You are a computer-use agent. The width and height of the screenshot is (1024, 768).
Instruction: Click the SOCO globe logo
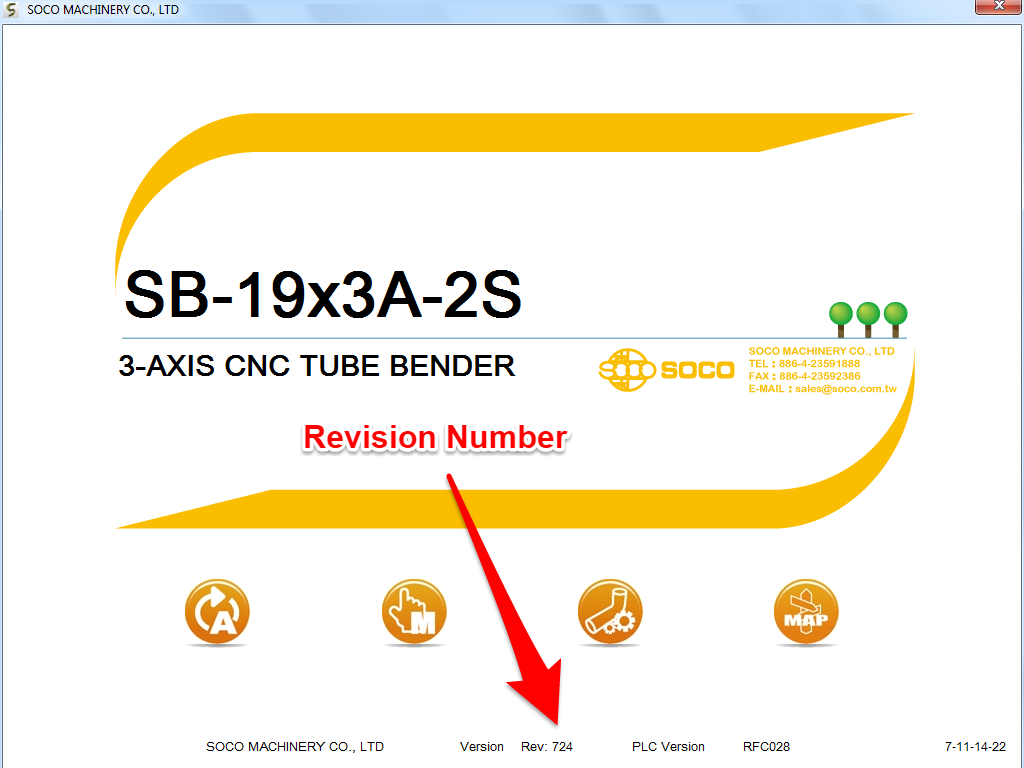(626, 370)
